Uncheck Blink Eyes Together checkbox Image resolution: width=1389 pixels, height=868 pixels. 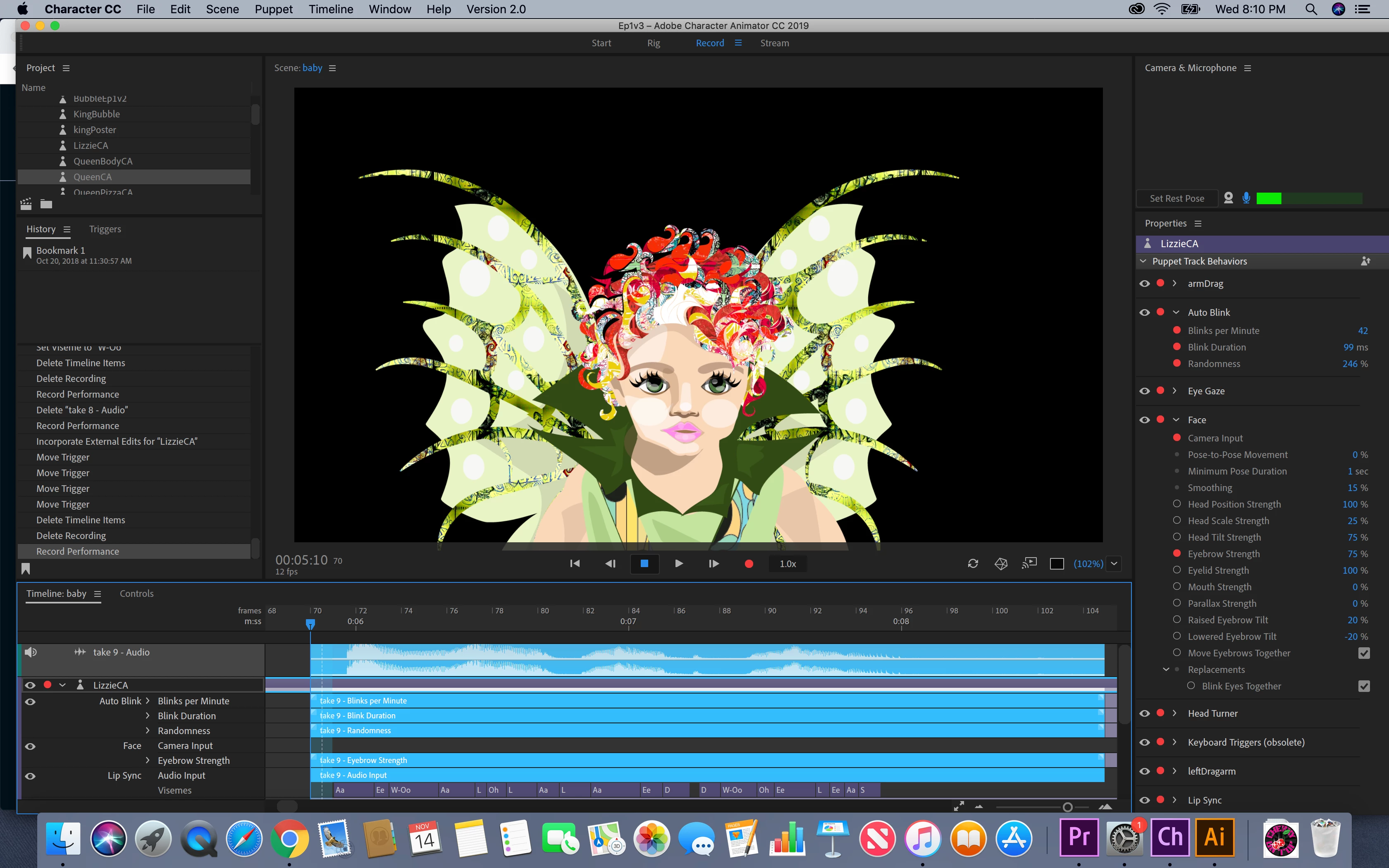pyautogui.click(x=1364, y=686)
